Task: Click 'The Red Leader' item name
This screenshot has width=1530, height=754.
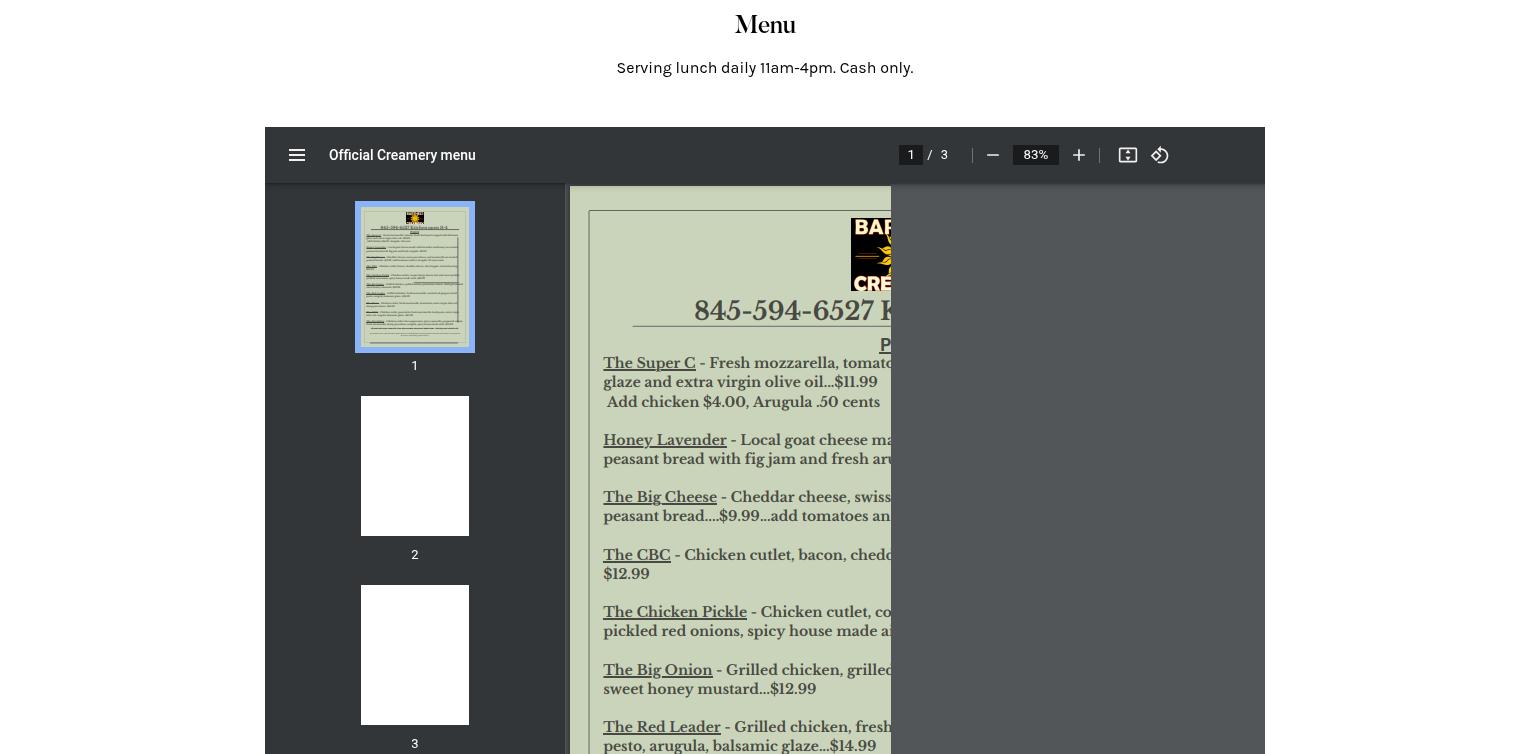Action: (662, 727)
